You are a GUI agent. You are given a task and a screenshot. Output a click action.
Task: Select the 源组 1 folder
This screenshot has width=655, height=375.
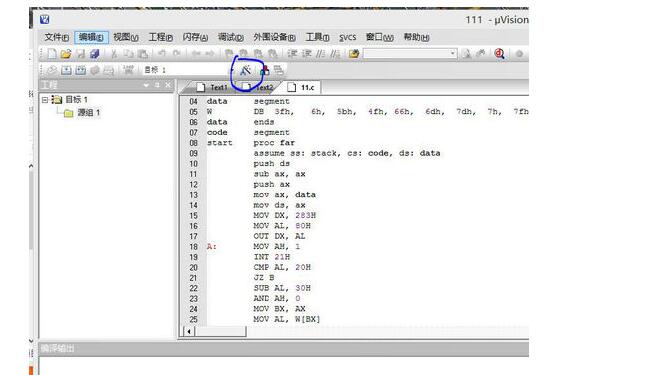click(x=82, y=113)
